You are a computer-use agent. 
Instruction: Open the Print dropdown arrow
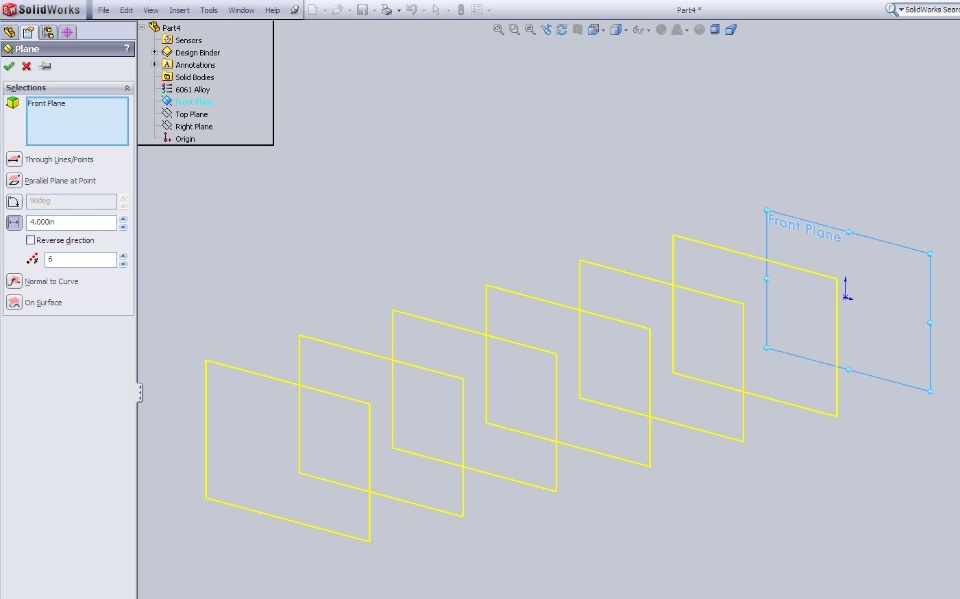click(399, 10)
